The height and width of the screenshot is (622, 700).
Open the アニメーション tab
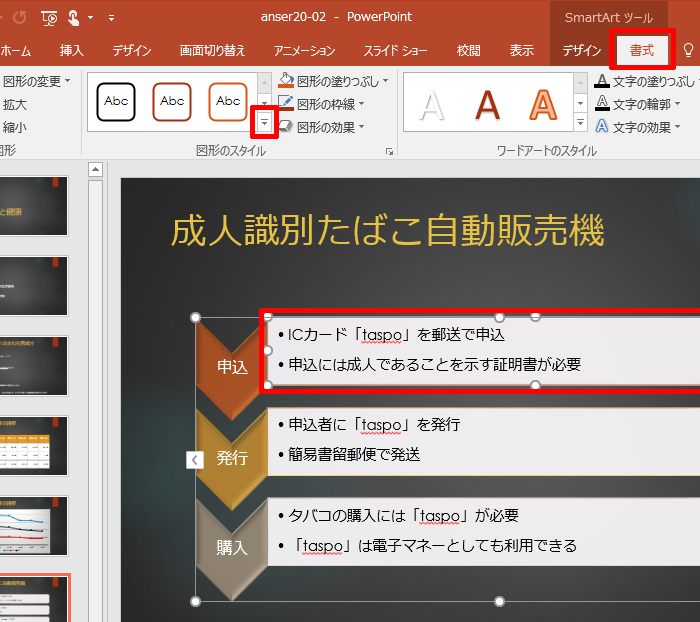(x=304, y=50)
